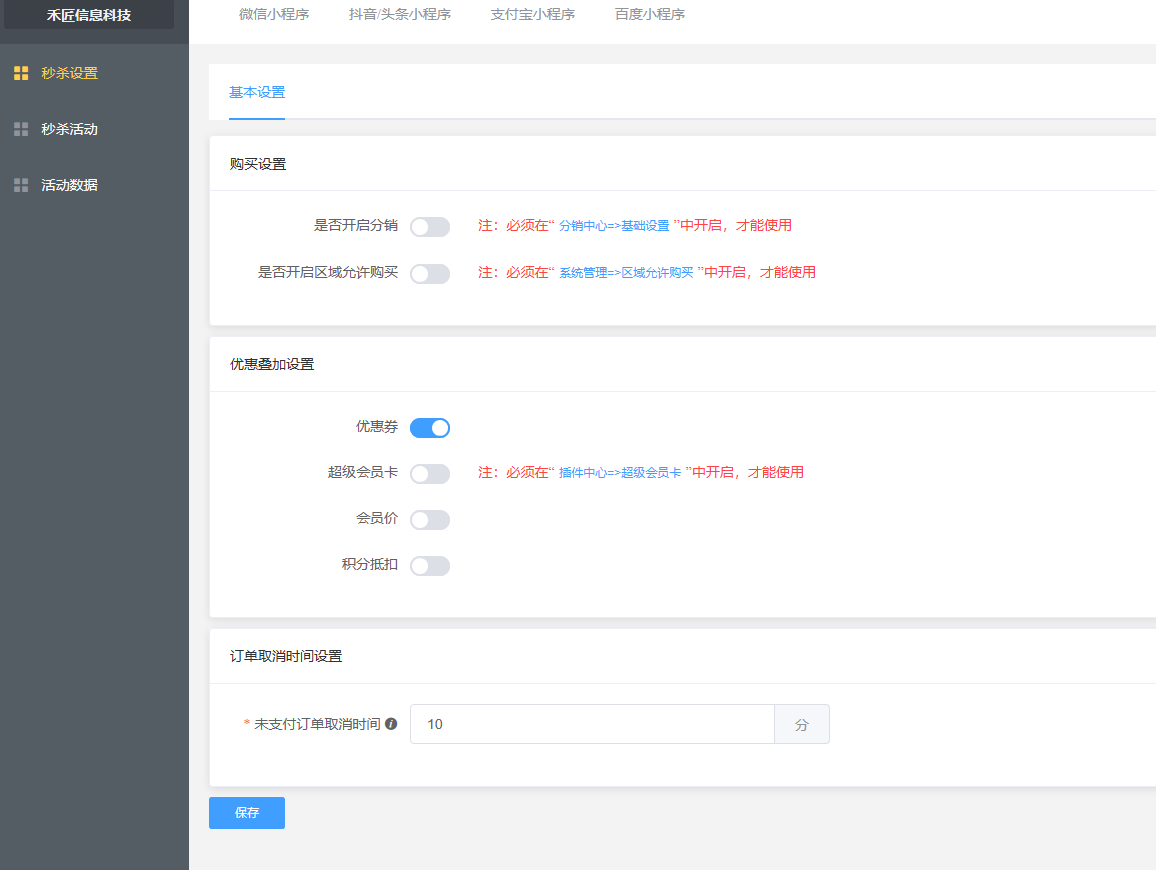Select the 基本设置 tab
Image resolution: width=1156 pixels, height=870 pixels.
(257, 92)
